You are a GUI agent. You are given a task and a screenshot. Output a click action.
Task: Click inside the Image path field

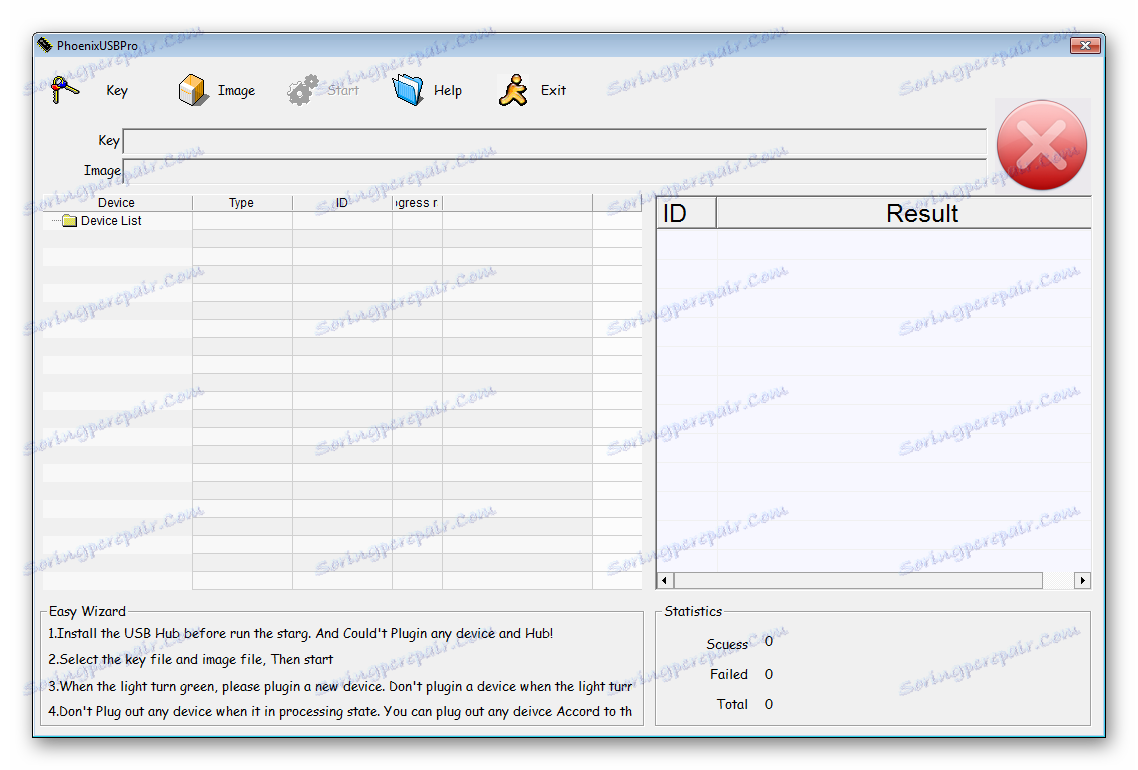554,171
